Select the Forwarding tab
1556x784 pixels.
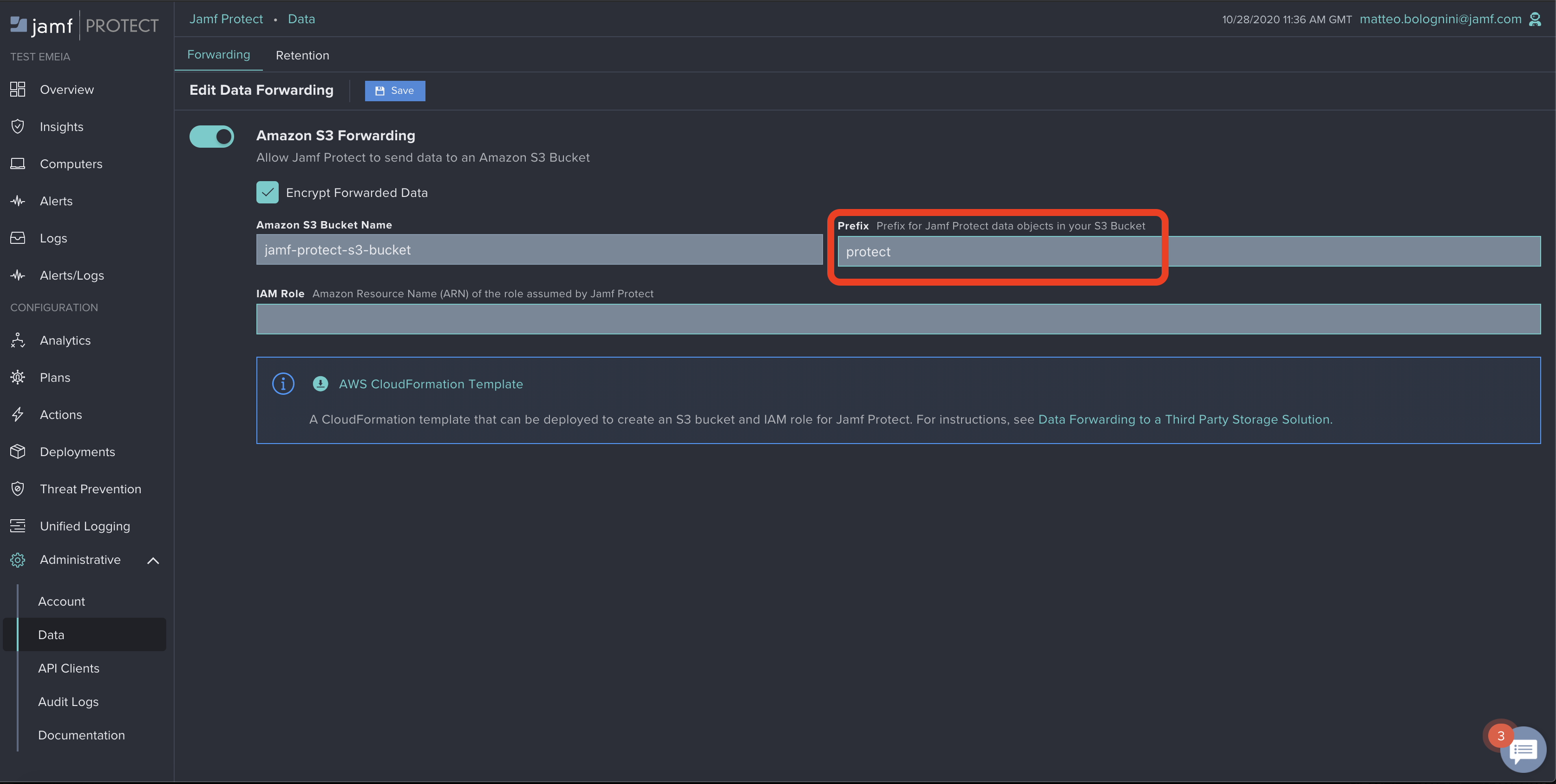point(219,54)
